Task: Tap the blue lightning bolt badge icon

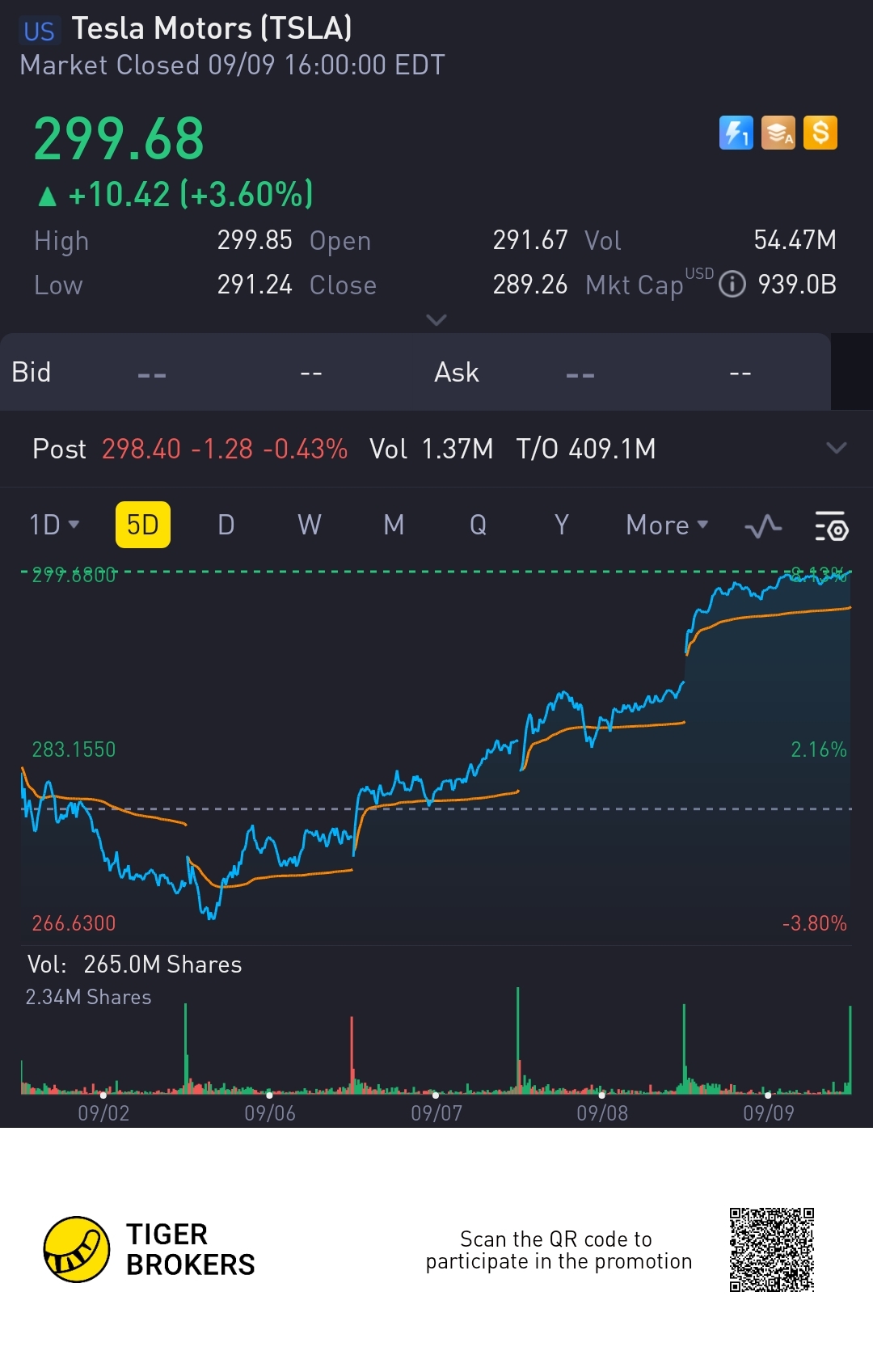Action: pyautogui.click(x=736, y=133)
